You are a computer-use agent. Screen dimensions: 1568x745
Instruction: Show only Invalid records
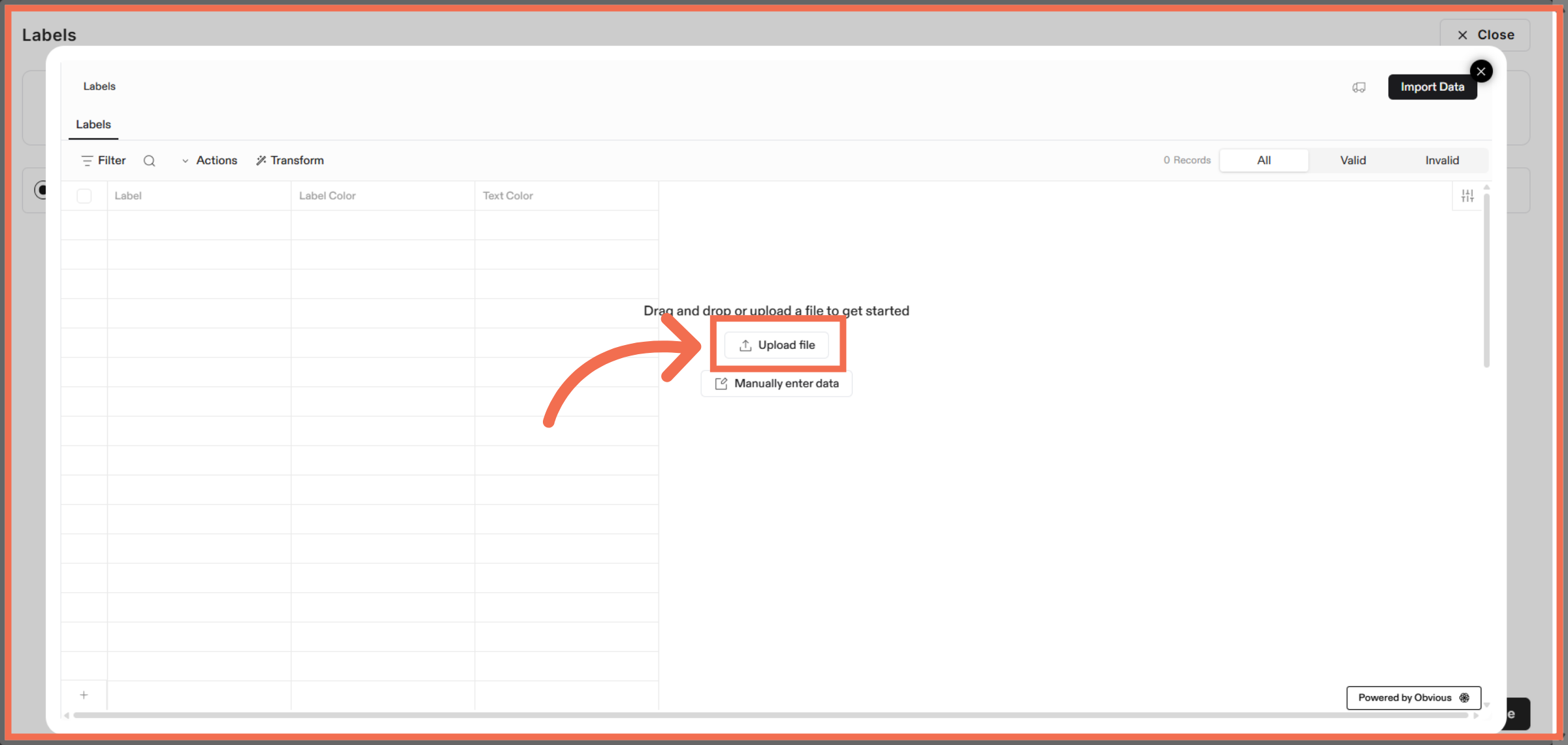[1441, 161]
